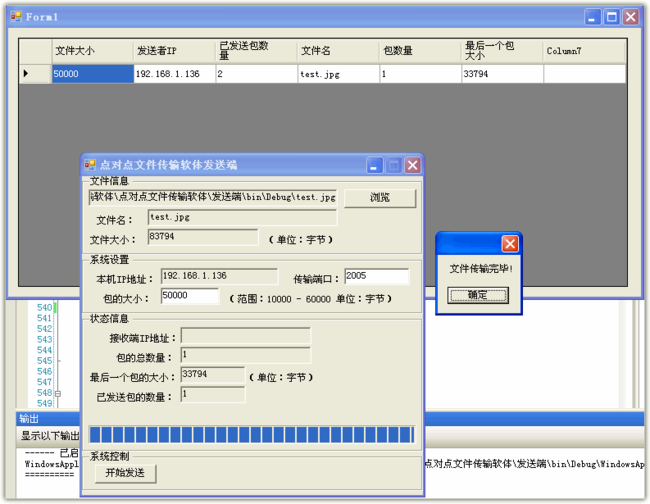The width and height of the screenshot is (650, 504).
Task: Click the 包数量 column header
Action: pos(420,51)
